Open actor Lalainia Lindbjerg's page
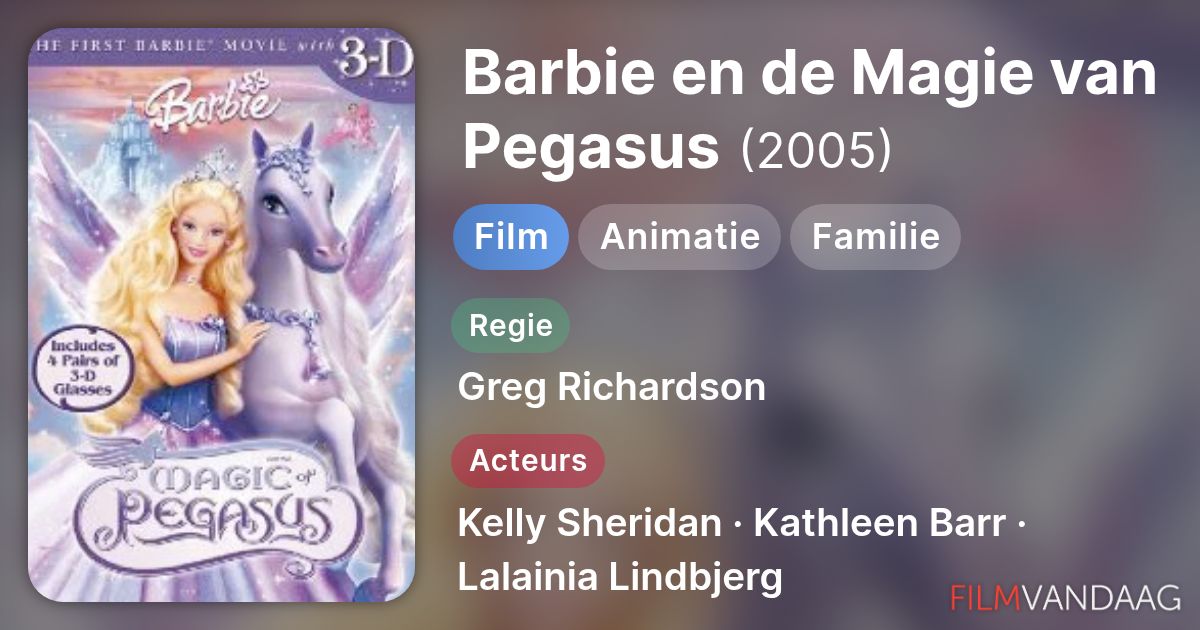 pos(620,577)
